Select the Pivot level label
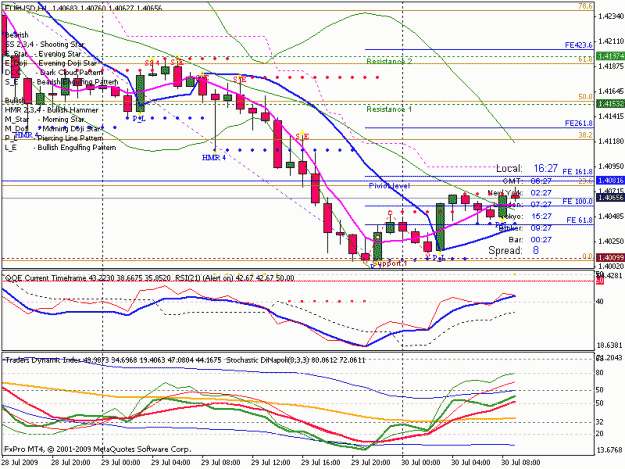The image size is (625, 469). coord(389,186)
